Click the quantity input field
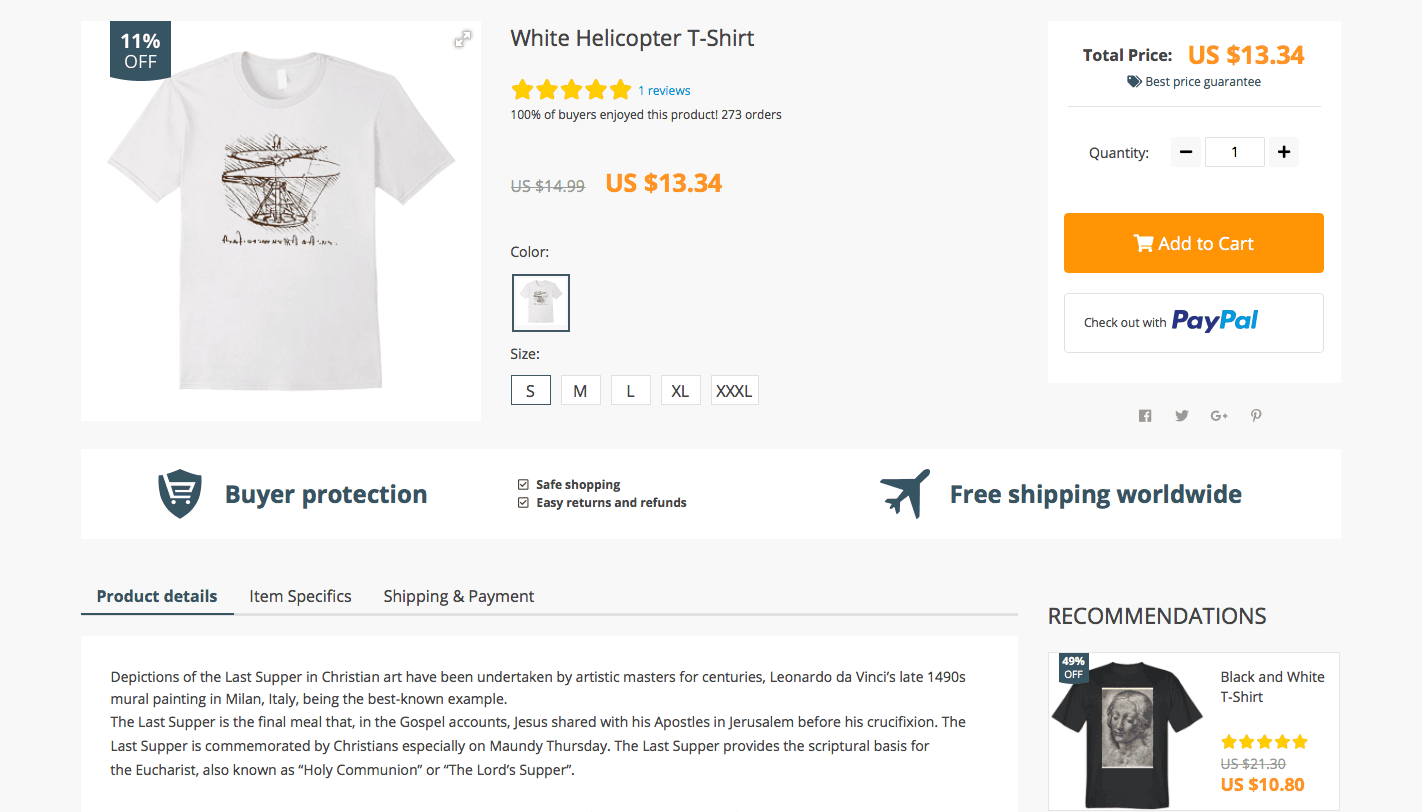Image resolution: width=1422 pixels, height=812 pixels. (x=1235, y=152)
